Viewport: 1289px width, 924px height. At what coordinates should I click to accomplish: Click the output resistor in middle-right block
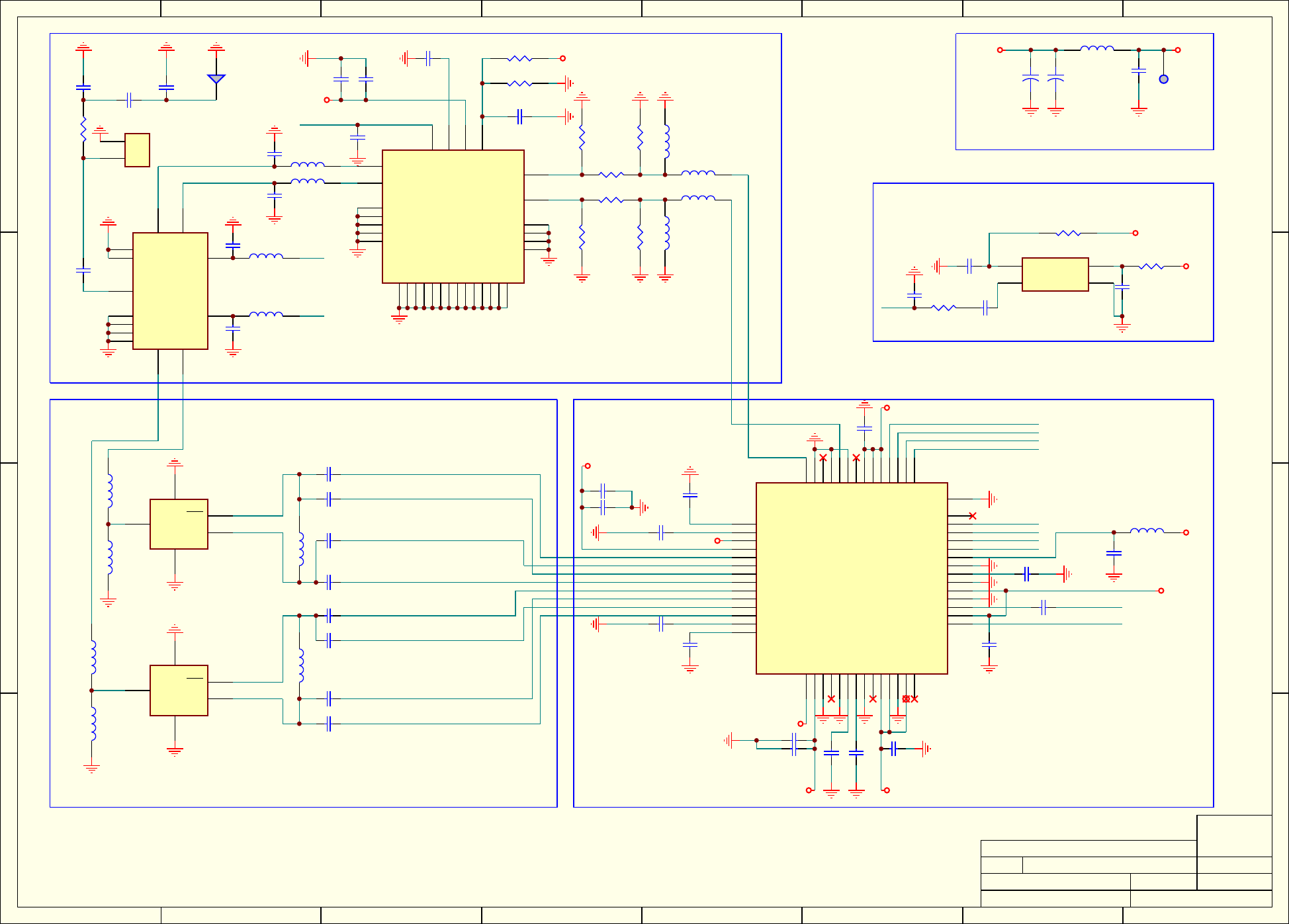[x=1151, y=266]
